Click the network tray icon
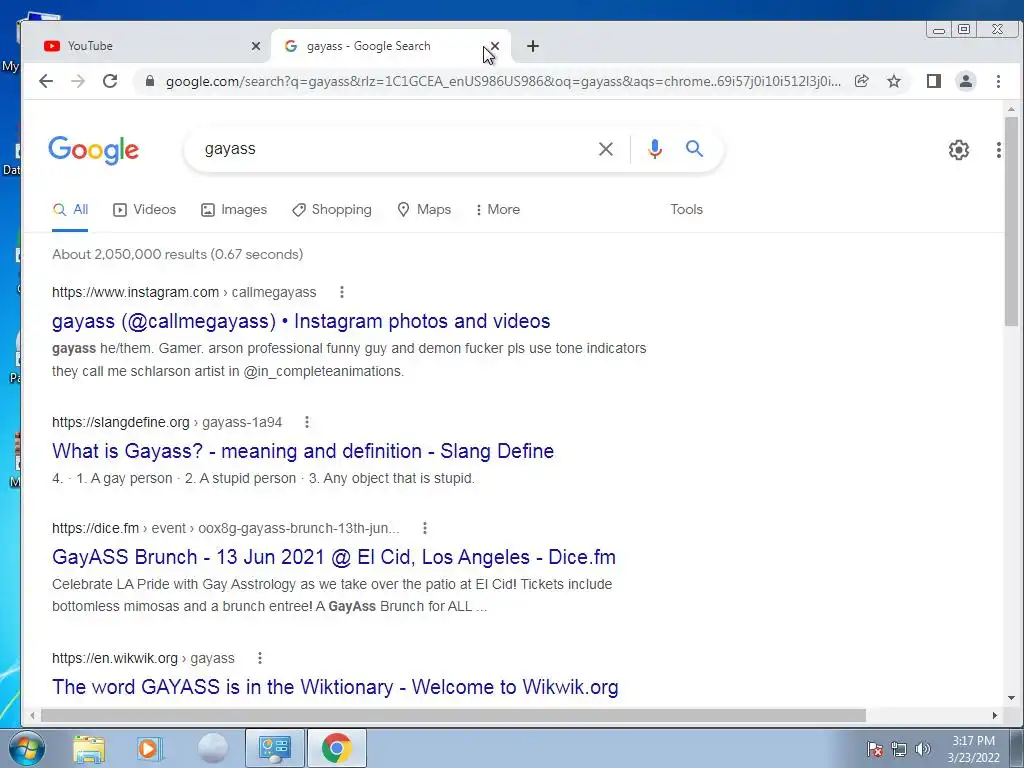The width and height of the screenshot is (1024, 768). [899, 749]
